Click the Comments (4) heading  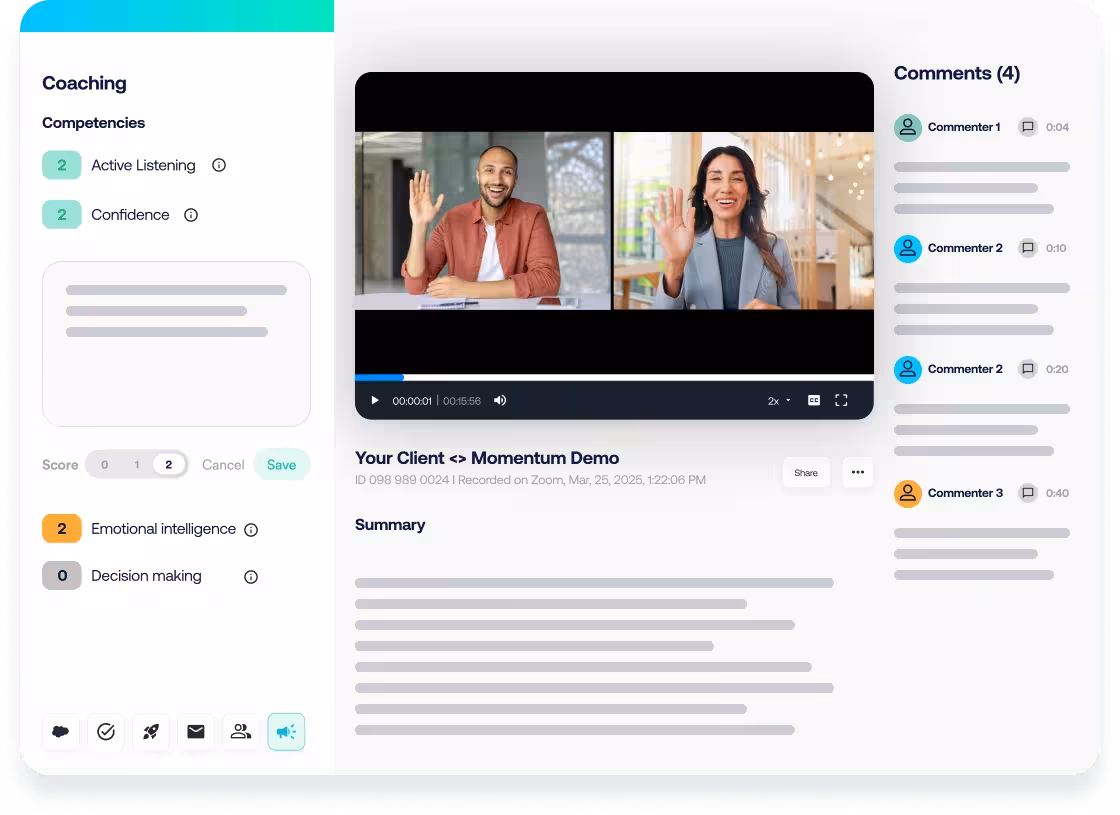pos(956,74)
